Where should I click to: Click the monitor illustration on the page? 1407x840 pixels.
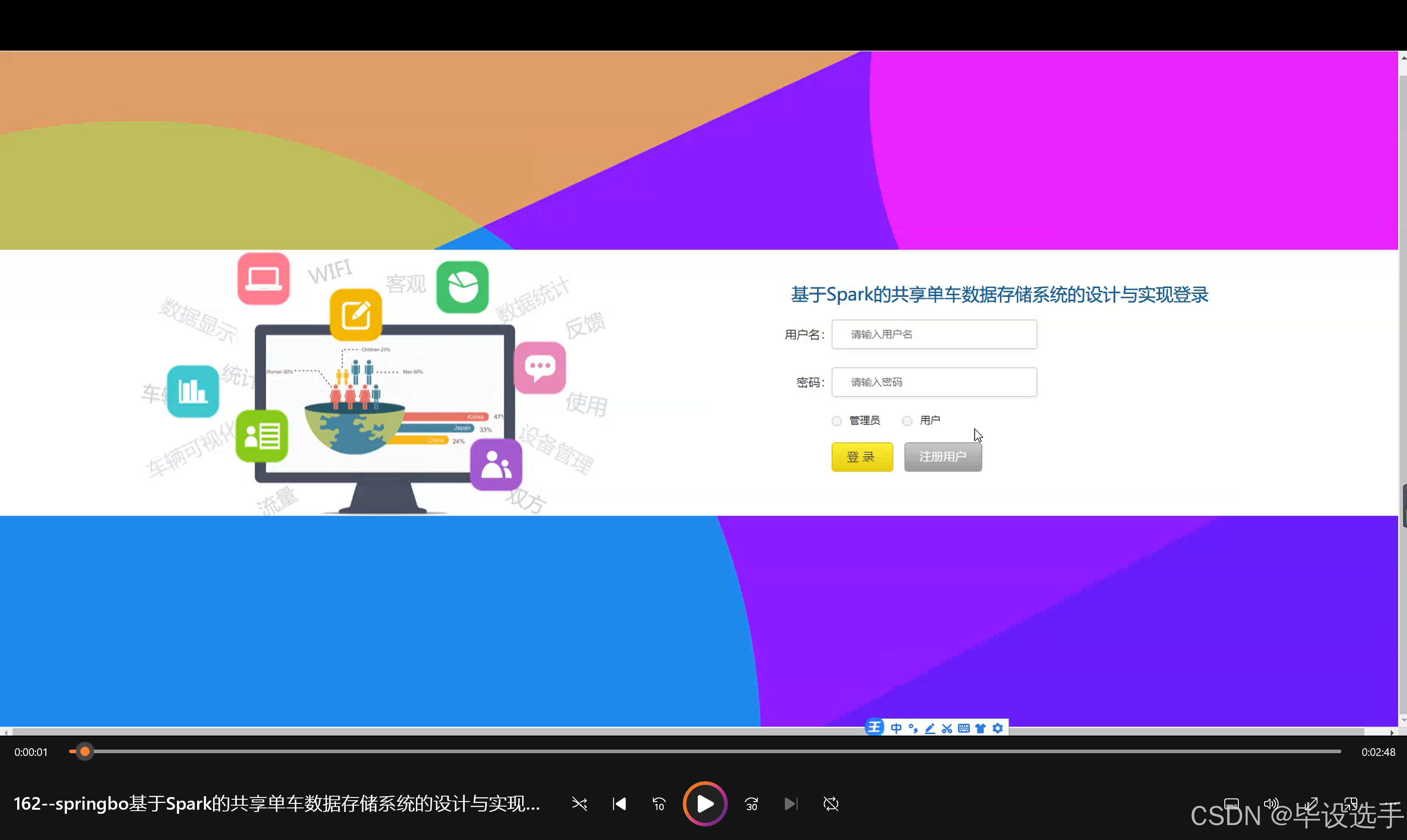(385, 419)
